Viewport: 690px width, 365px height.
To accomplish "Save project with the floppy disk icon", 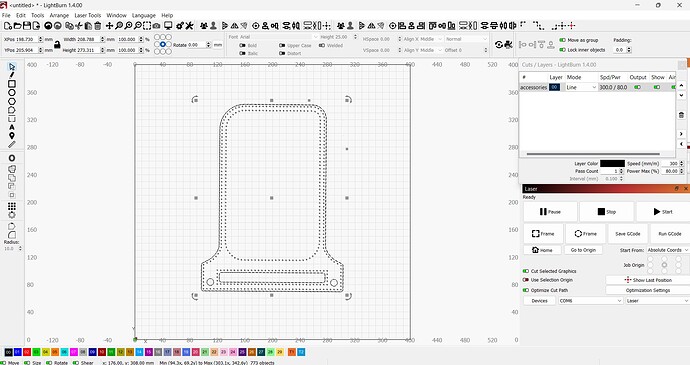I will (27, 26).
